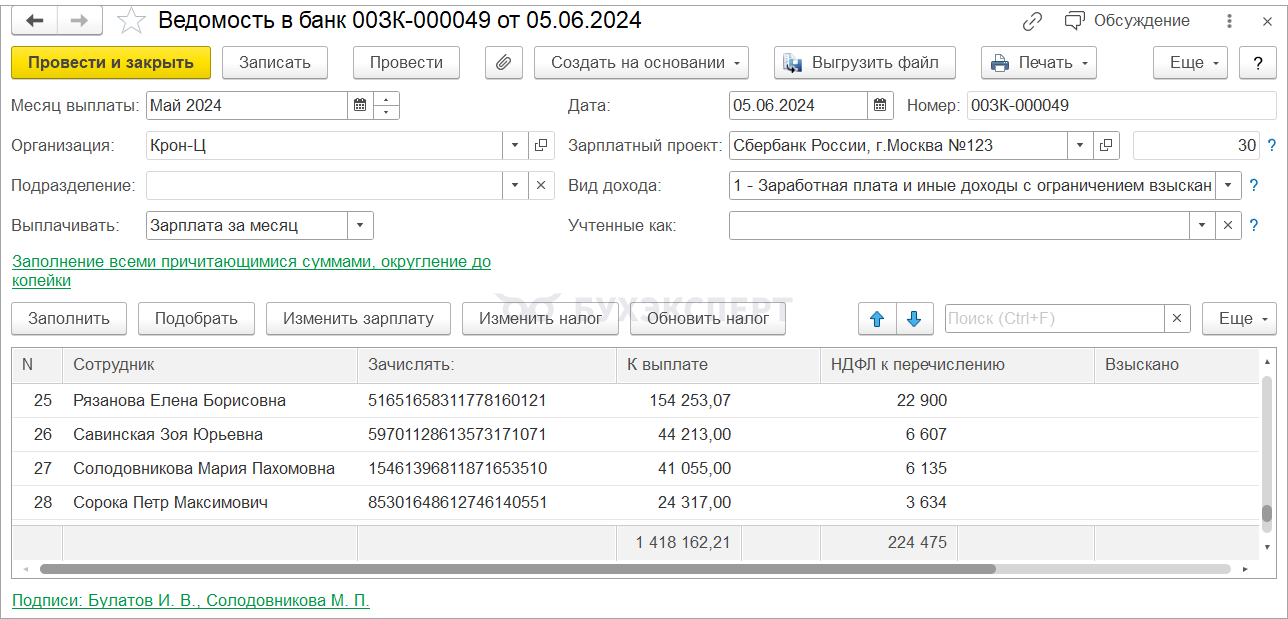Show help next to value 30

[x=1272, y=146]
